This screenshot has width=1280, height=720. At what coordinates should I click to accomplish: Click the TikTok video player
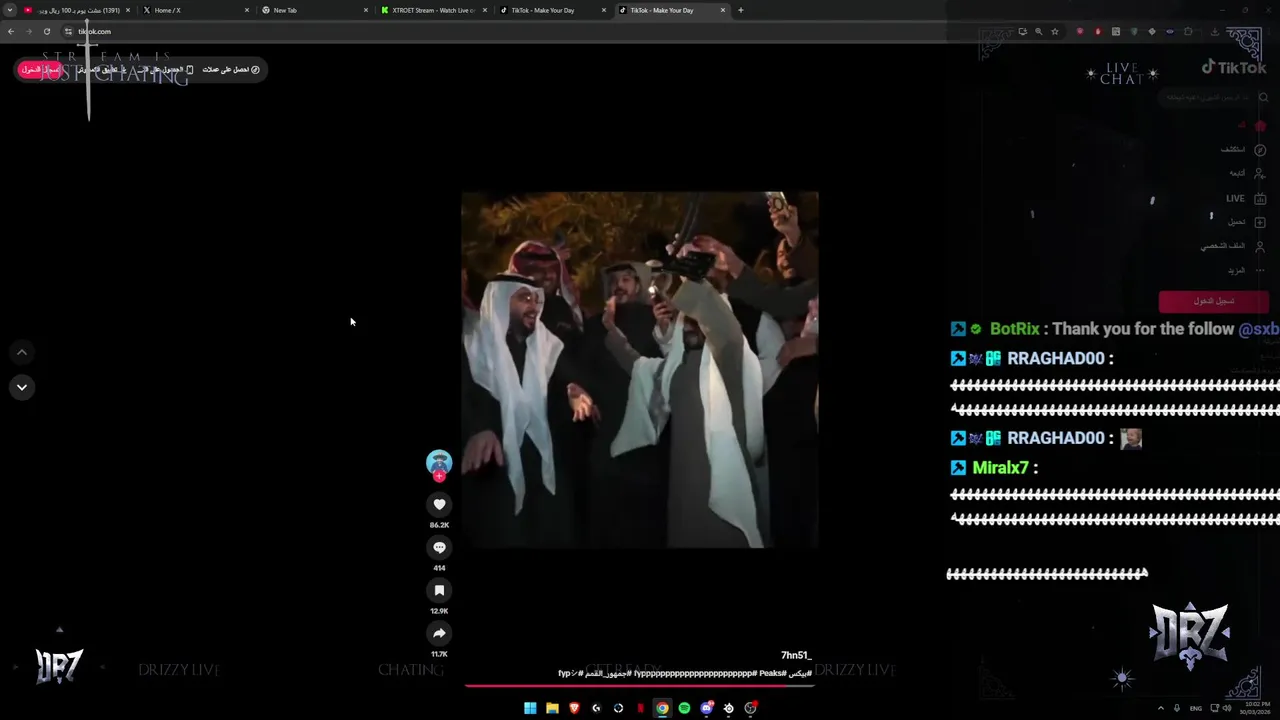[640, 370]
